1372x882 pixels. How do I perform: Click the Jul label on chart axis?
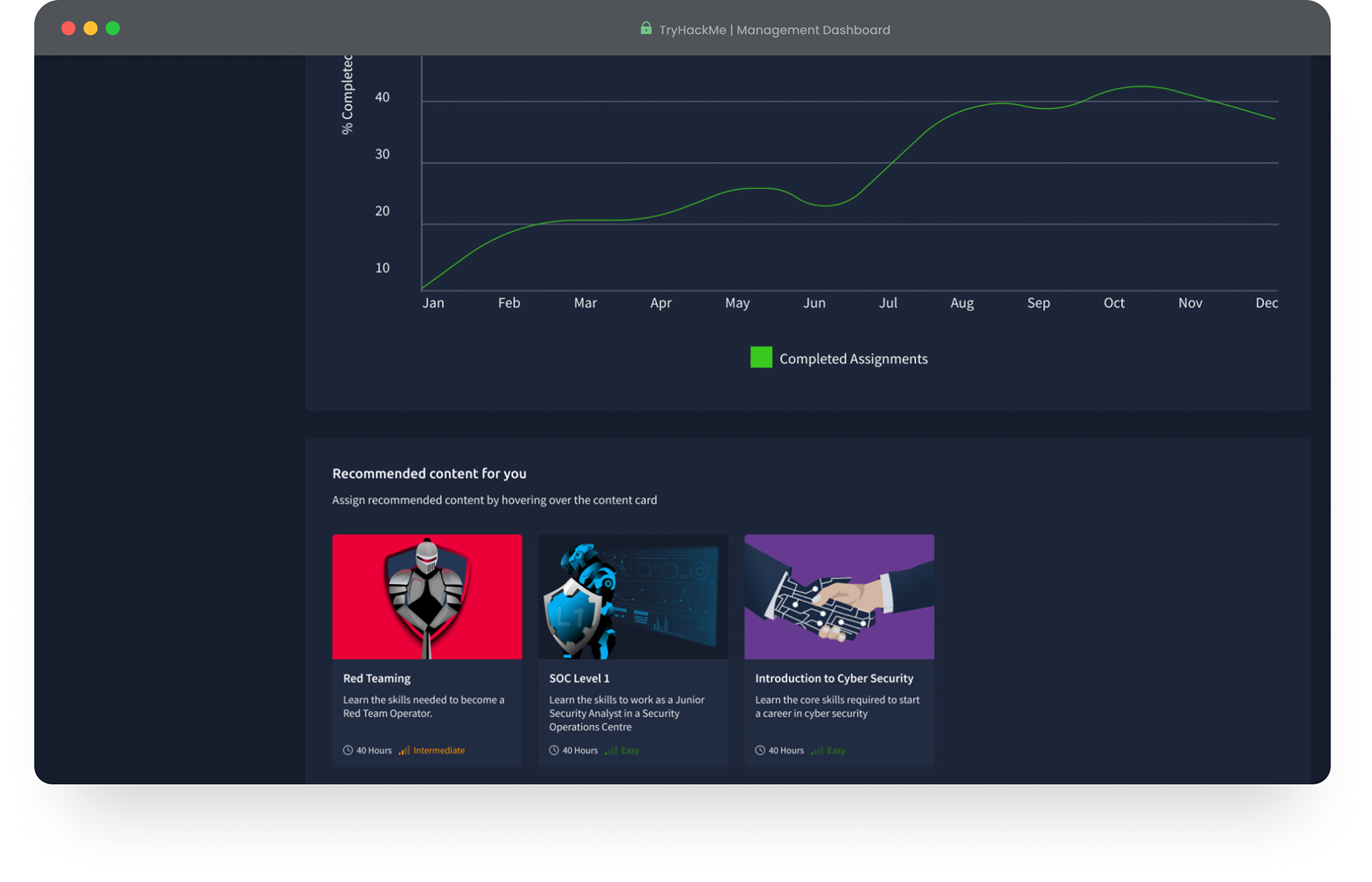888,302
